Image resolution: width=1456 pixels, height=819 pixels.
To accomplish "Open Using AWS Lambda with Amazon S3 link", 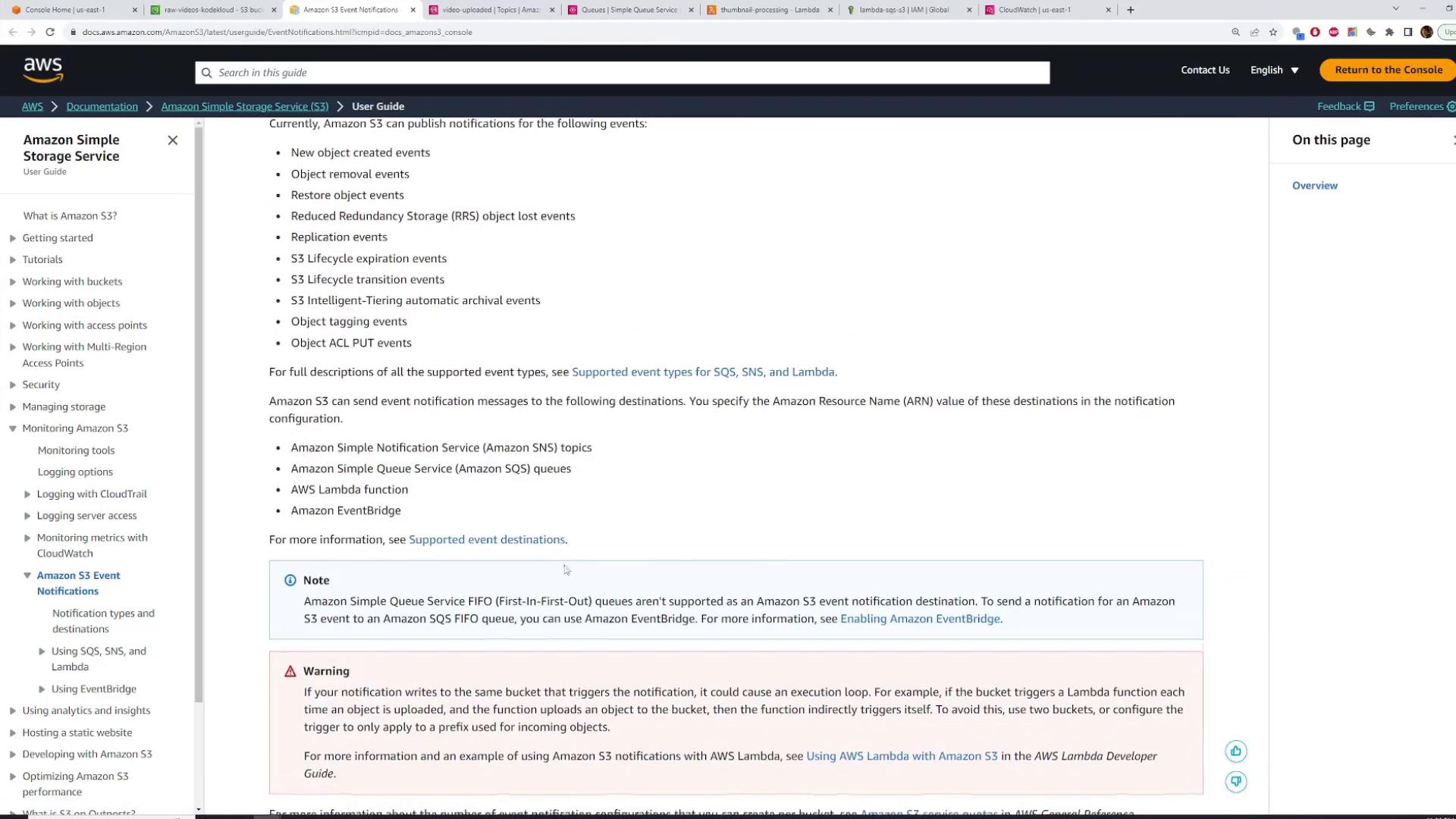I will coord(902,756).
